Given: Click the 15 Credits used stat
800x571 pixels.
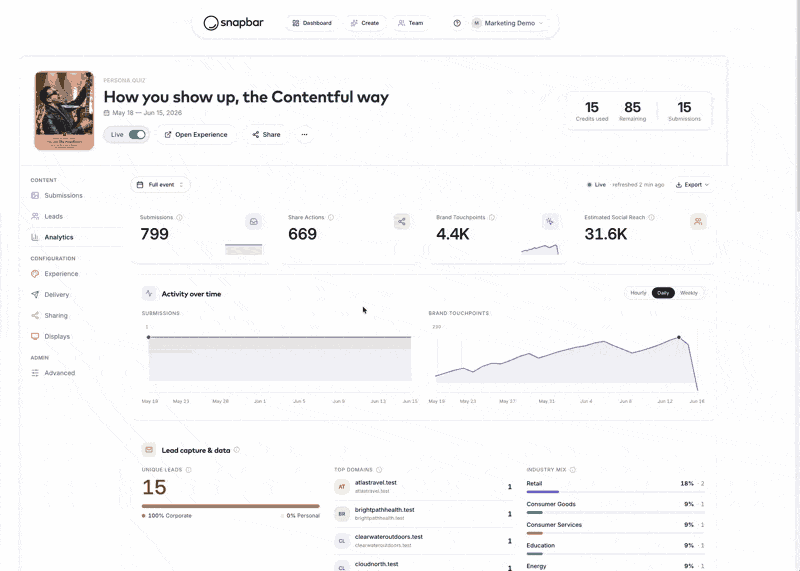Looking at the screenshot, I should pyautogui.click(x=592, y=111).
